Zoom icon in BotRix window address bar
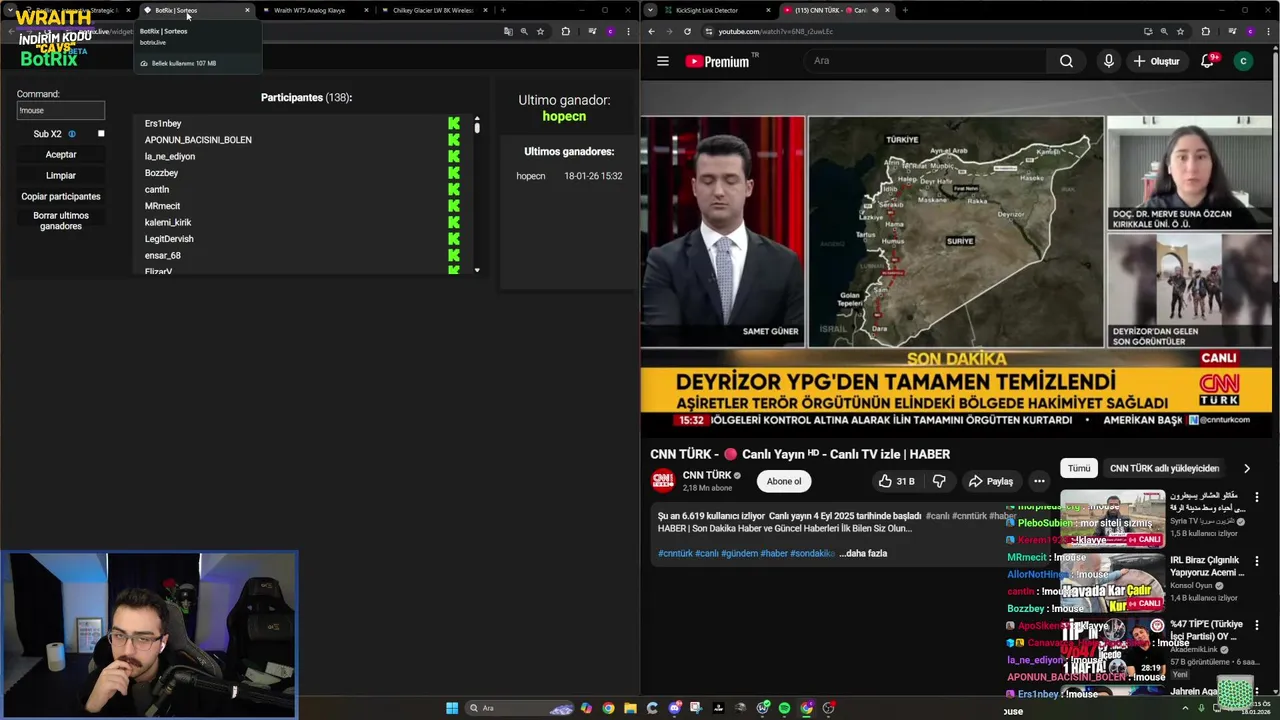The image size is (1280, 720). tap(524, 31)
